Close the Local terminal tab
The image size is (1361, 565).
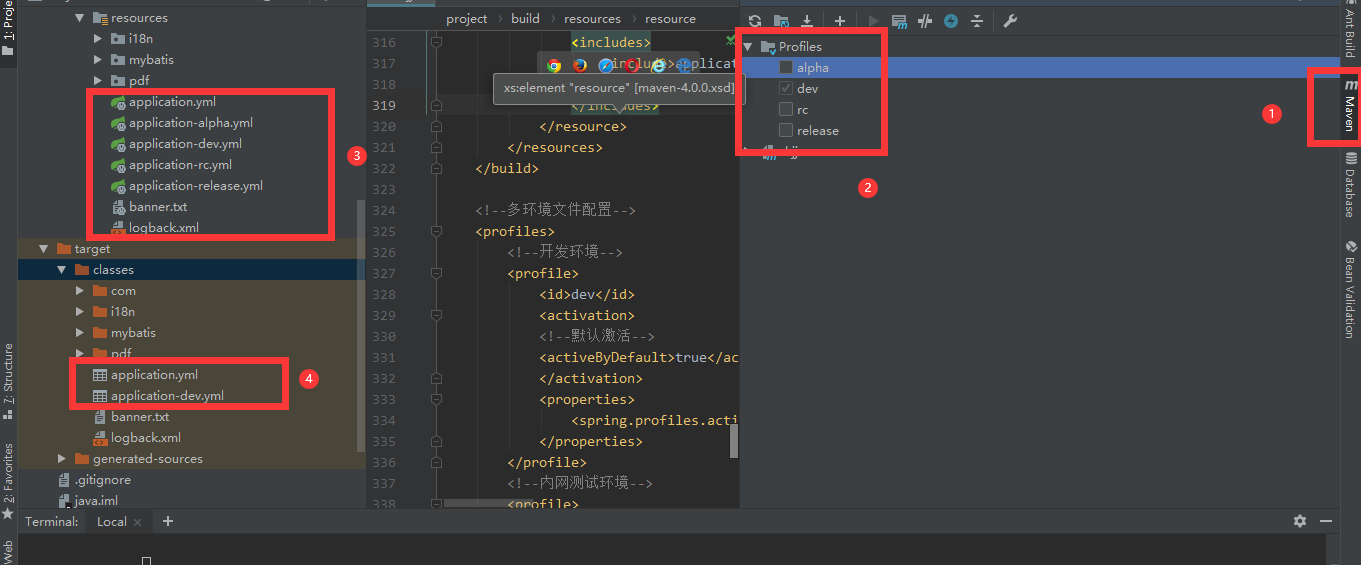(x=138, y=522)
